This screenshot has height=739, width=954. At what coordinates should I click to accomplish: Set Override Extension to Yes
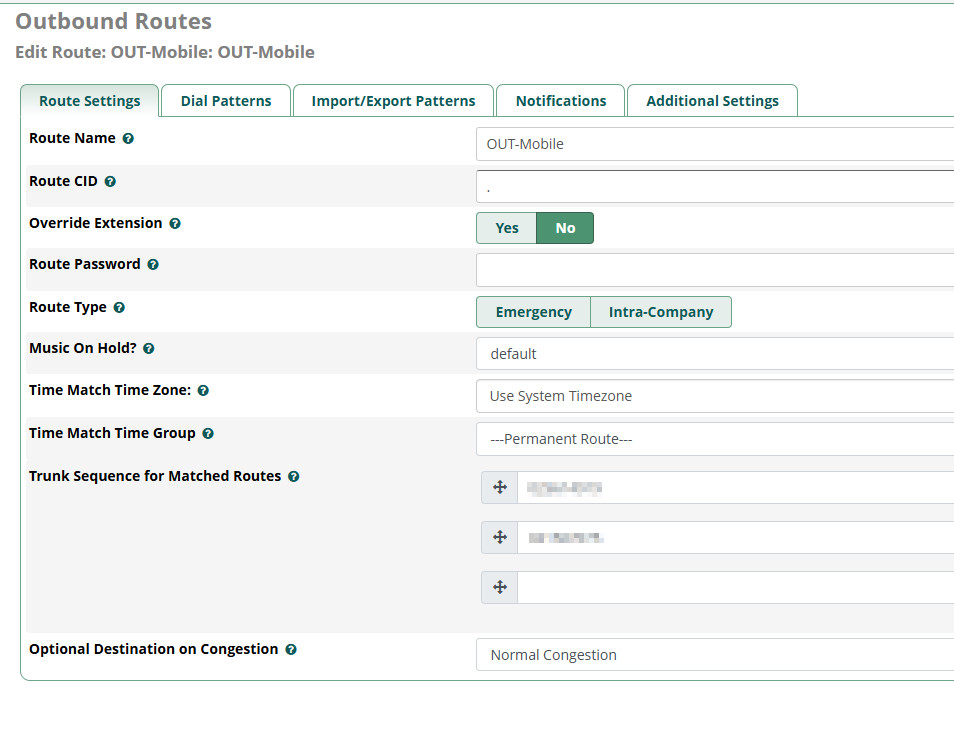pyautogui.click(x=507, y=228)
